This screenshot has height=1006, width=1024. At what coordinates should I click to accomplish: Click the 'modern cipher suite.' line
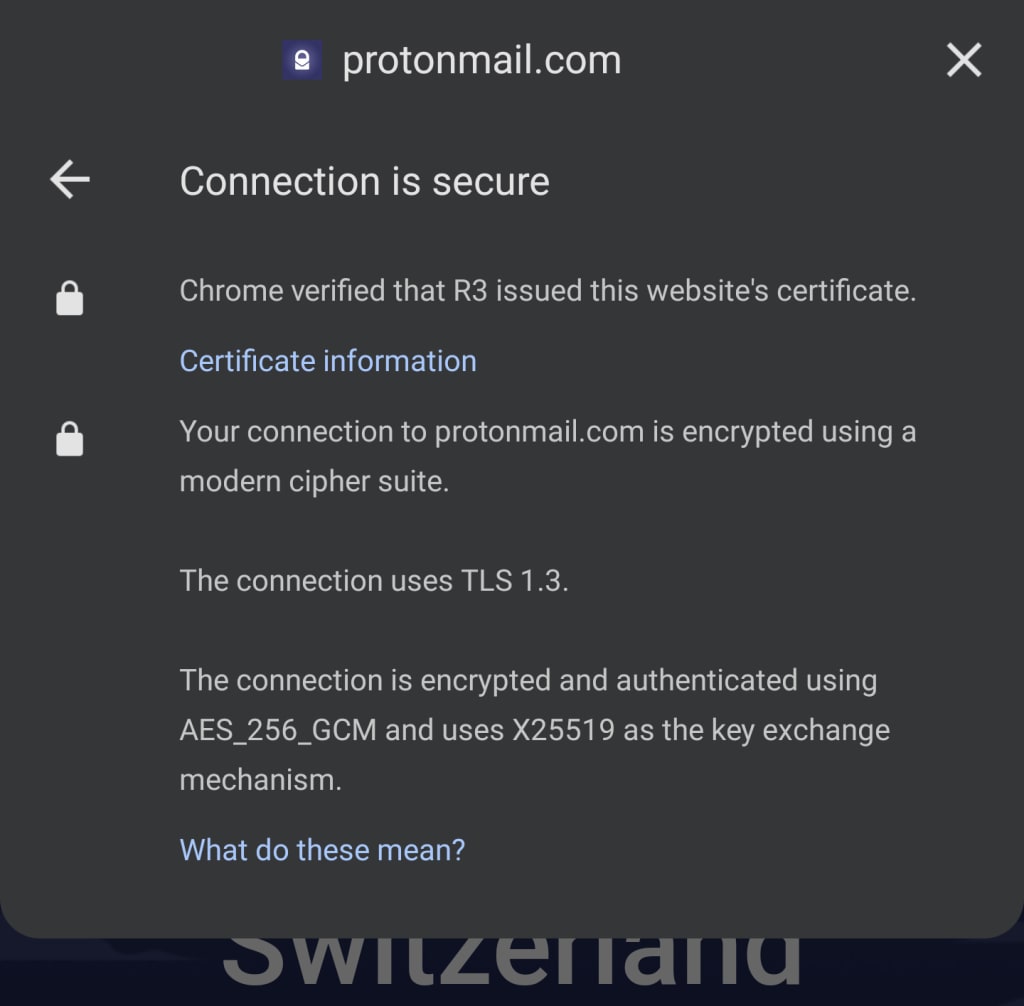tap(314, 481)
